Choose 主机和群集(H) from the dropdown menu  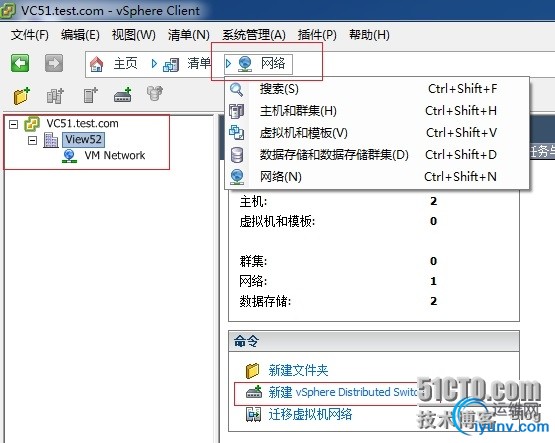pyautogui.click(x=377, y=111)
